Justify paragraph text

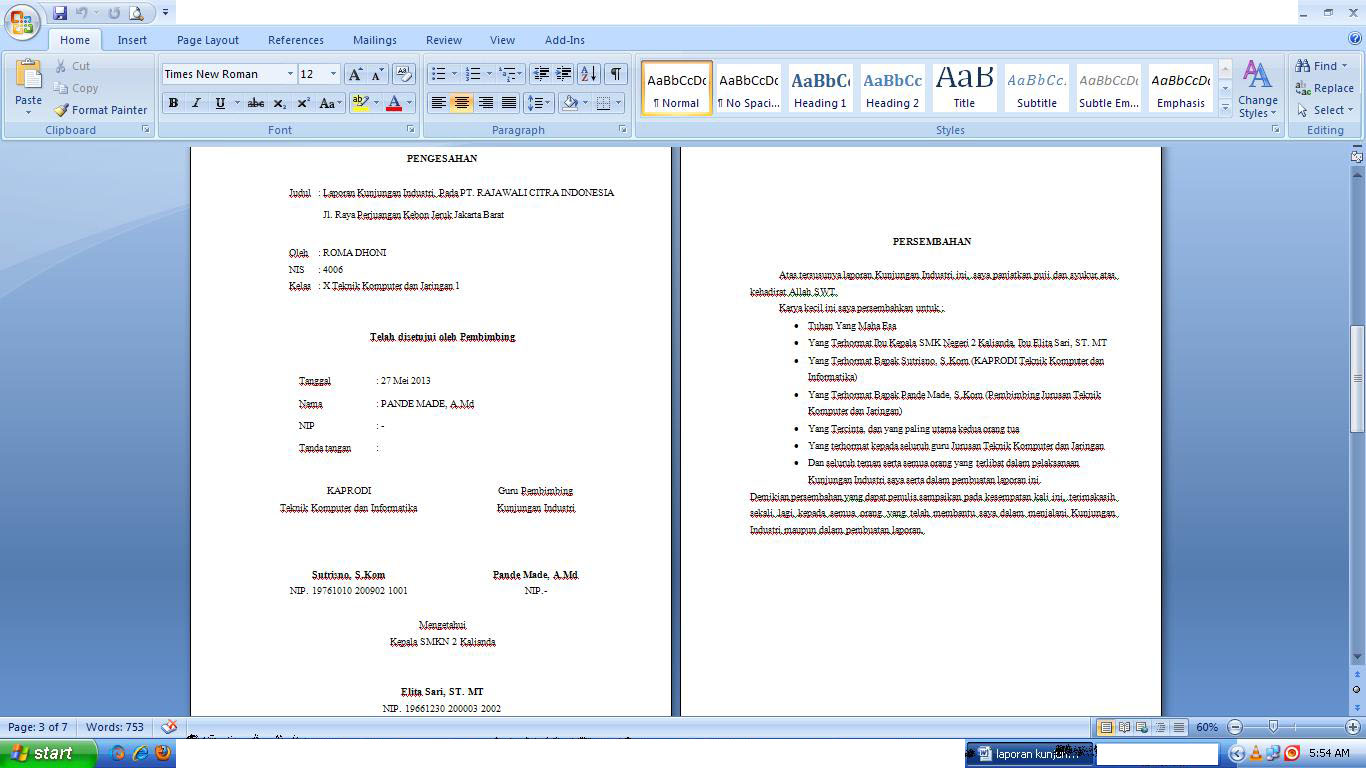coord(509,103)
